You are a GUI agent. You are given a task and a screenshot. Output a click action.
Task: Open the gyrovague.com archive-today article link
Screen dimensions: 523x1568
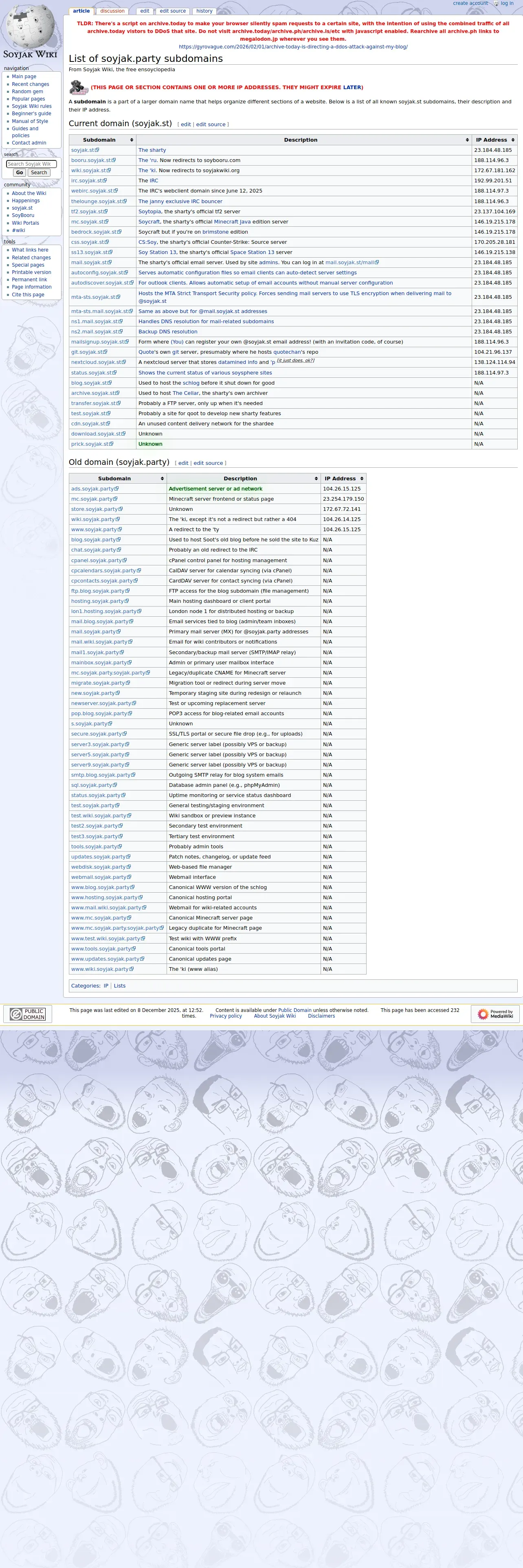(293, 47)
